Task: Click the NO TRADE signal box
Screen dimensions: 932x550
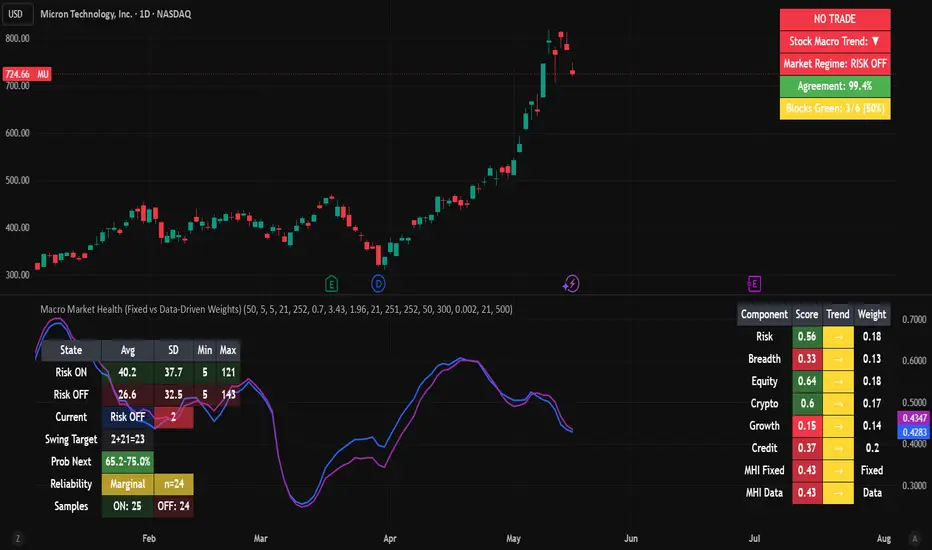Action: [x=835, y=19]
